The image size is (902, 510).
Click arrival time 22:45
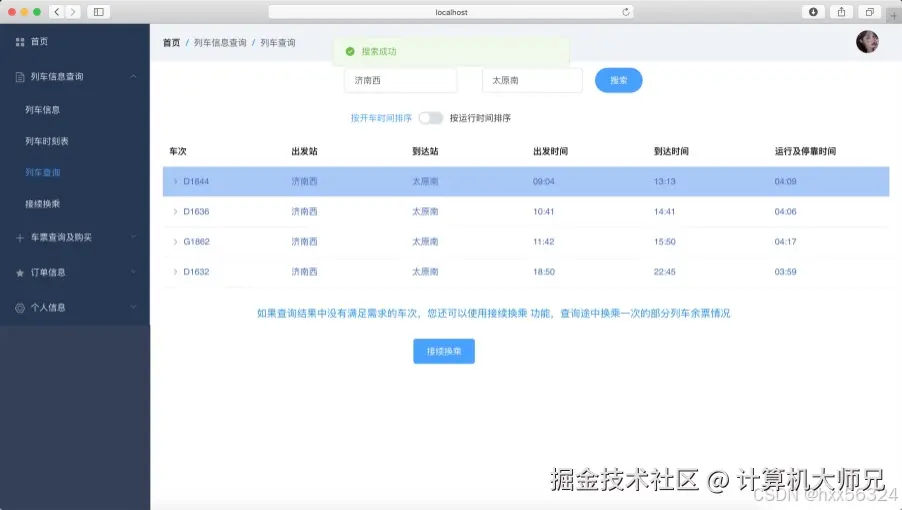664,272
